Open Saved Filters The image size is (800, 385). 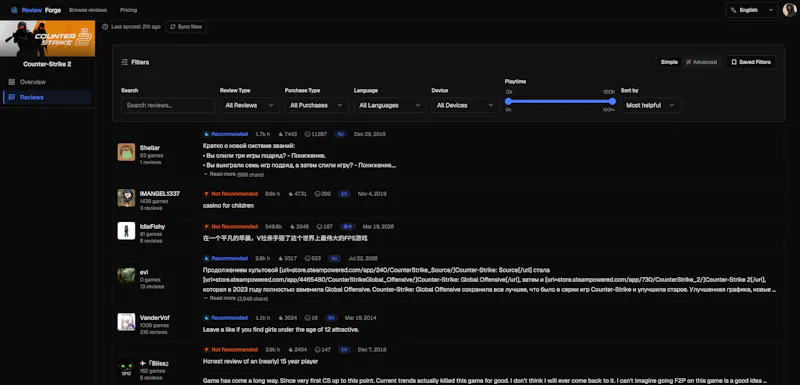pos(751,62)
